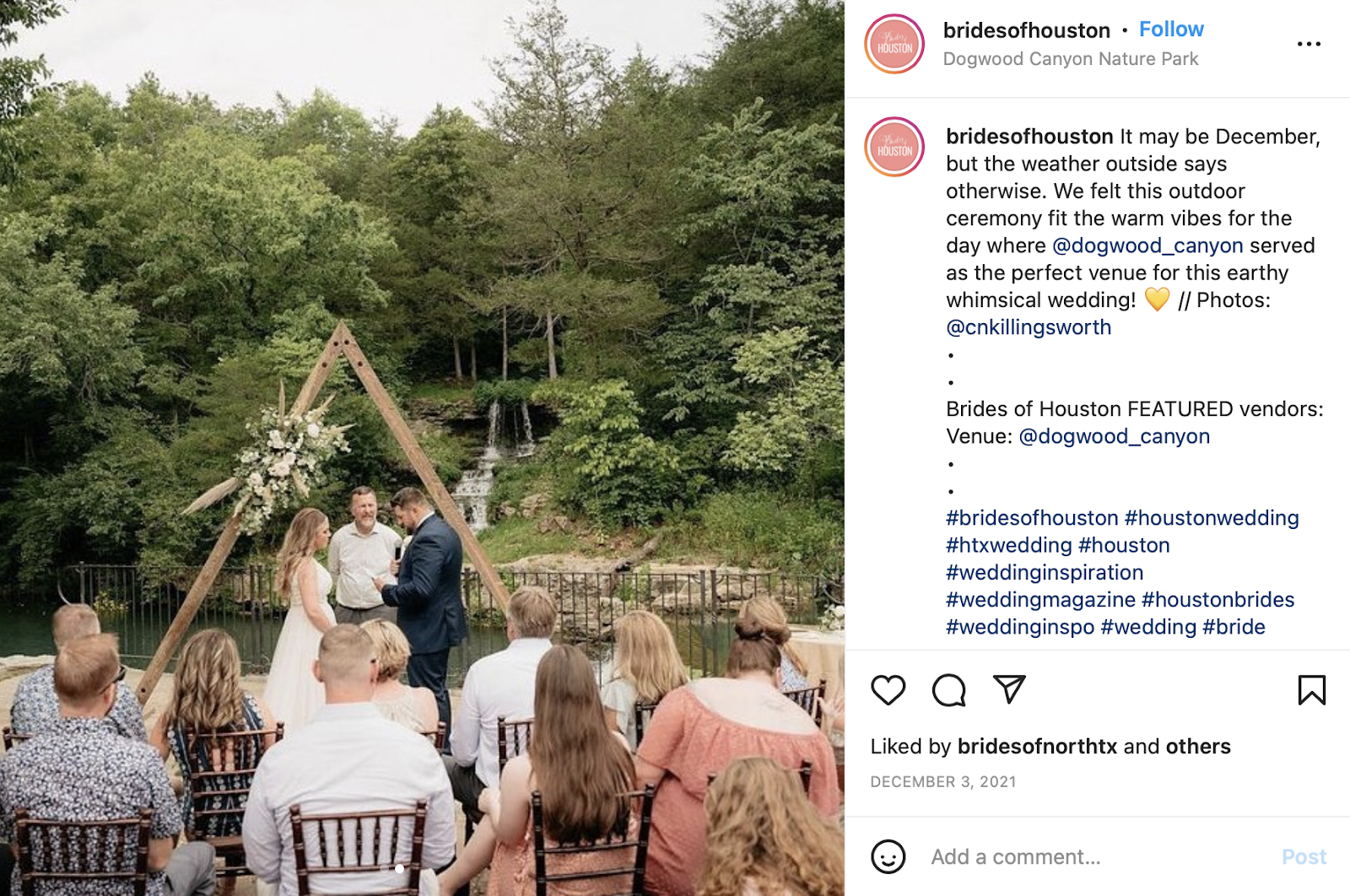
Task: Open emoji picker in comment box
Action: tap(888, 856)
